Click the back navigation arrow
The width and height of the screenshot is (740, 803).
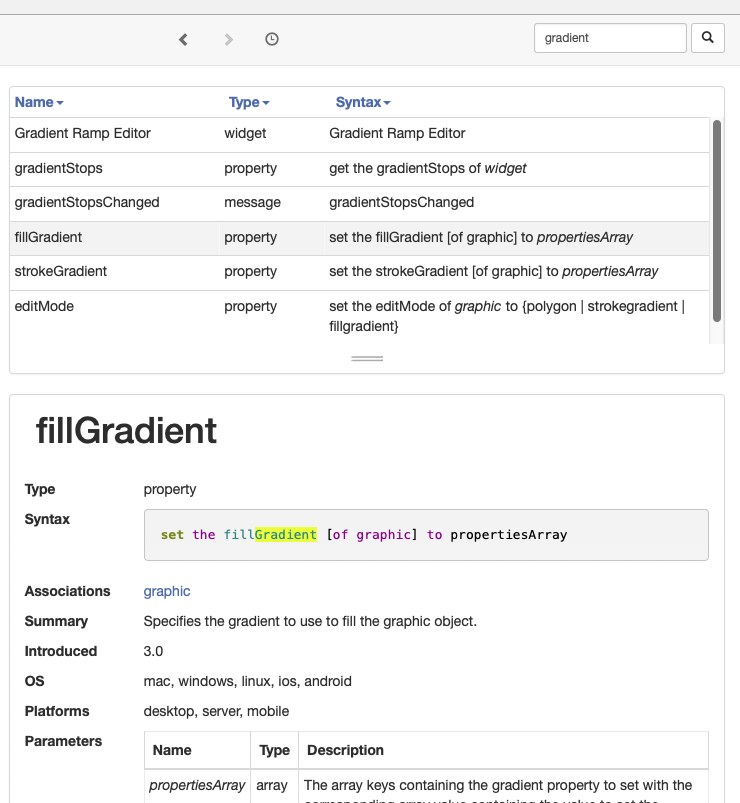tap(183, 39)
